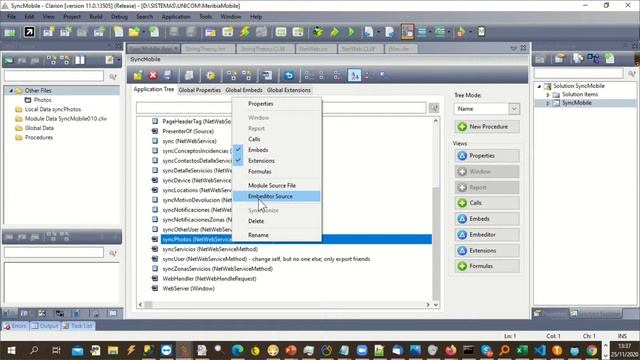This screenshot has height=360, width=640.
Task: Select Formulas in the context menu
Action: (260, 171)
